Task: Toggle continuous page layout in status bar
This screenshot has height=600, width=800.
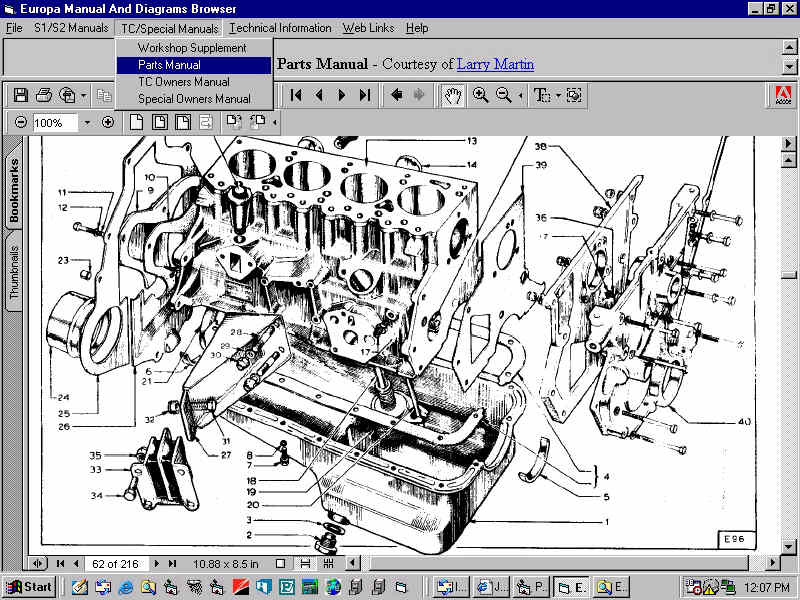Action: [x=305, y=564]
